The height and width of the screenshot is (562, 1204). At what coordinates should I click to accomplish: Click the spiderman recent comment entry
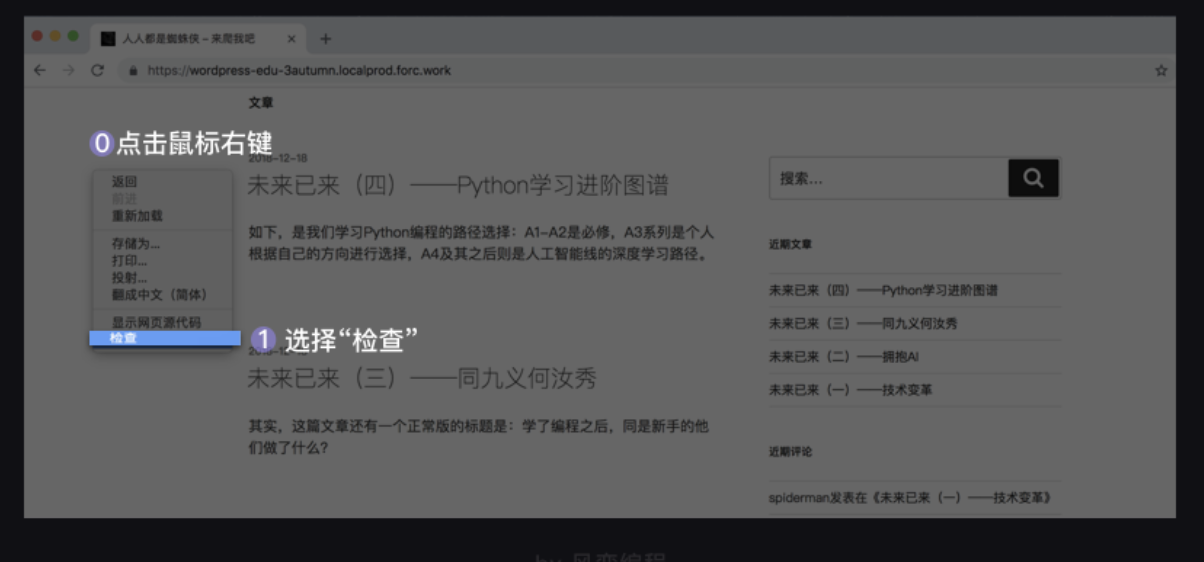coord(910,497)
